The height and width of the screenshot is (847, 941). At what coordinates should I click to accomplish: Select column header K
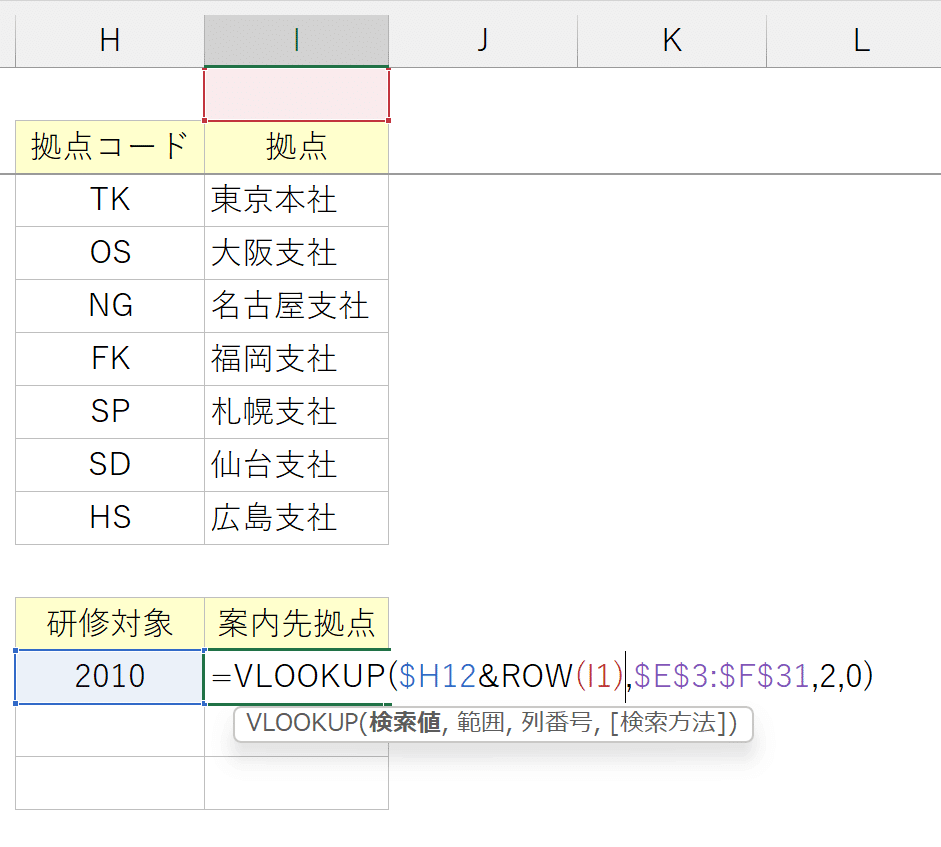(x=671, y=40)
